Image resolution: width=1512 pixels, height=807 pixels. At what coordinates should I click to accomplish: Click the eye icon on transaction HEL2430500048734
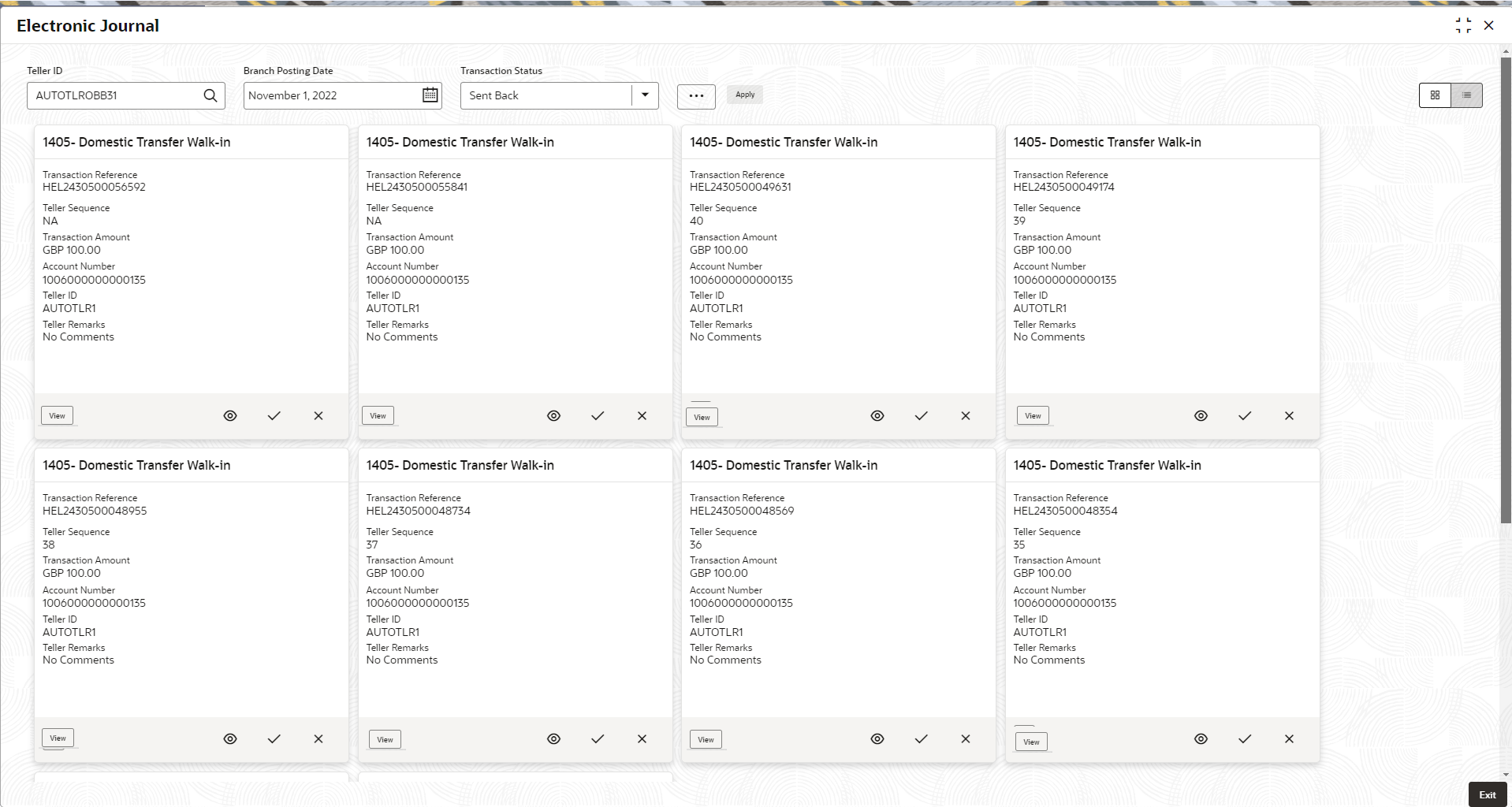pyautogui.click(x=553, y=739)
